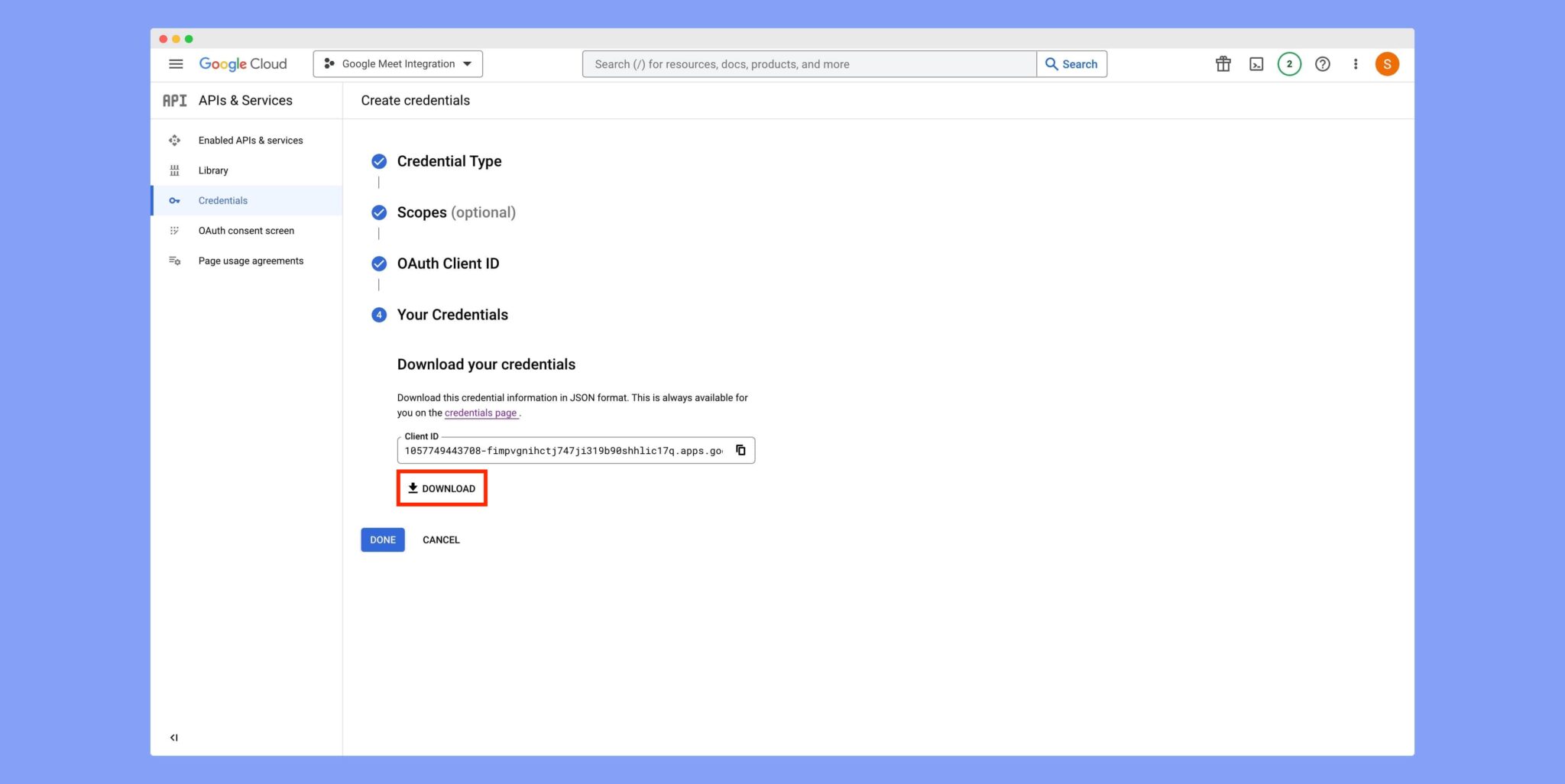Click the DOWNLOAD credentials button

pyautogui.click(x=442, y=488)
